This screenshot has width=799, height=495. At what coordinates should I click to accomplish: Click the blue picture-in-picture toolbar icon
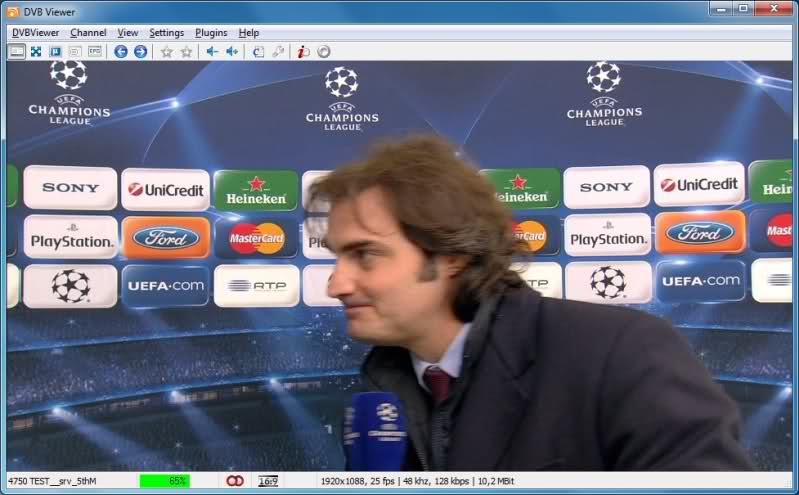pyautogui.click(x=56, y=51)
